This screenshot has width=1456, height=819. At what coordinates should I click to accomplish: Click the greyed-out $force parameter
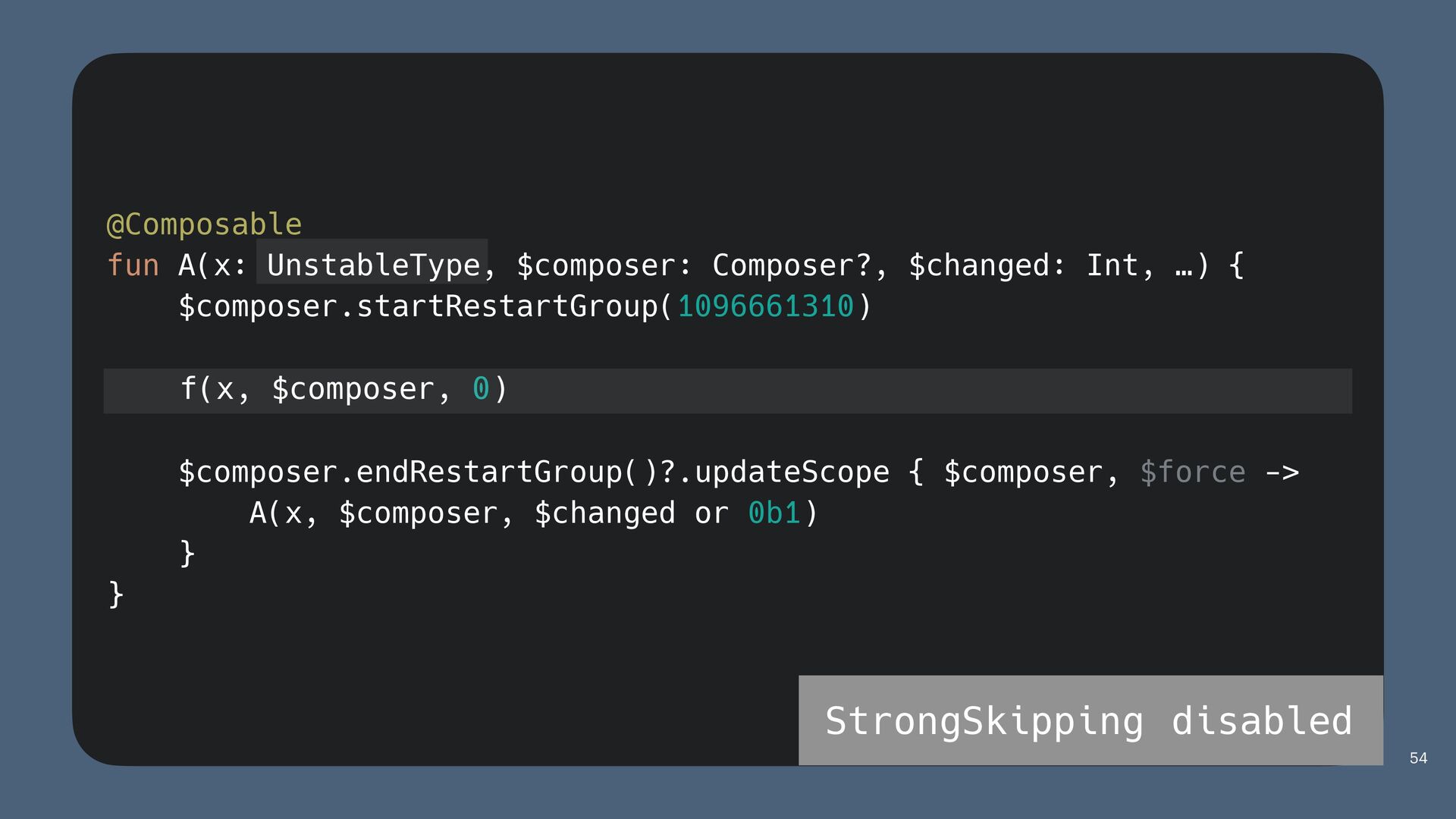[1192, 472]
